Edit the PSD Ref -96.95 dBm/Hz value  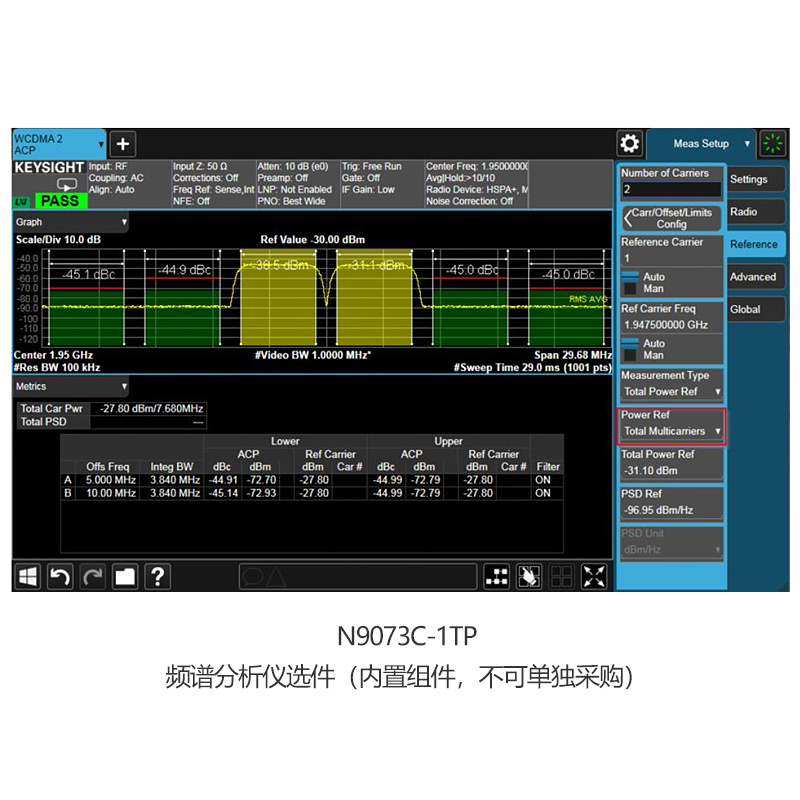click(x=671, y=510)
